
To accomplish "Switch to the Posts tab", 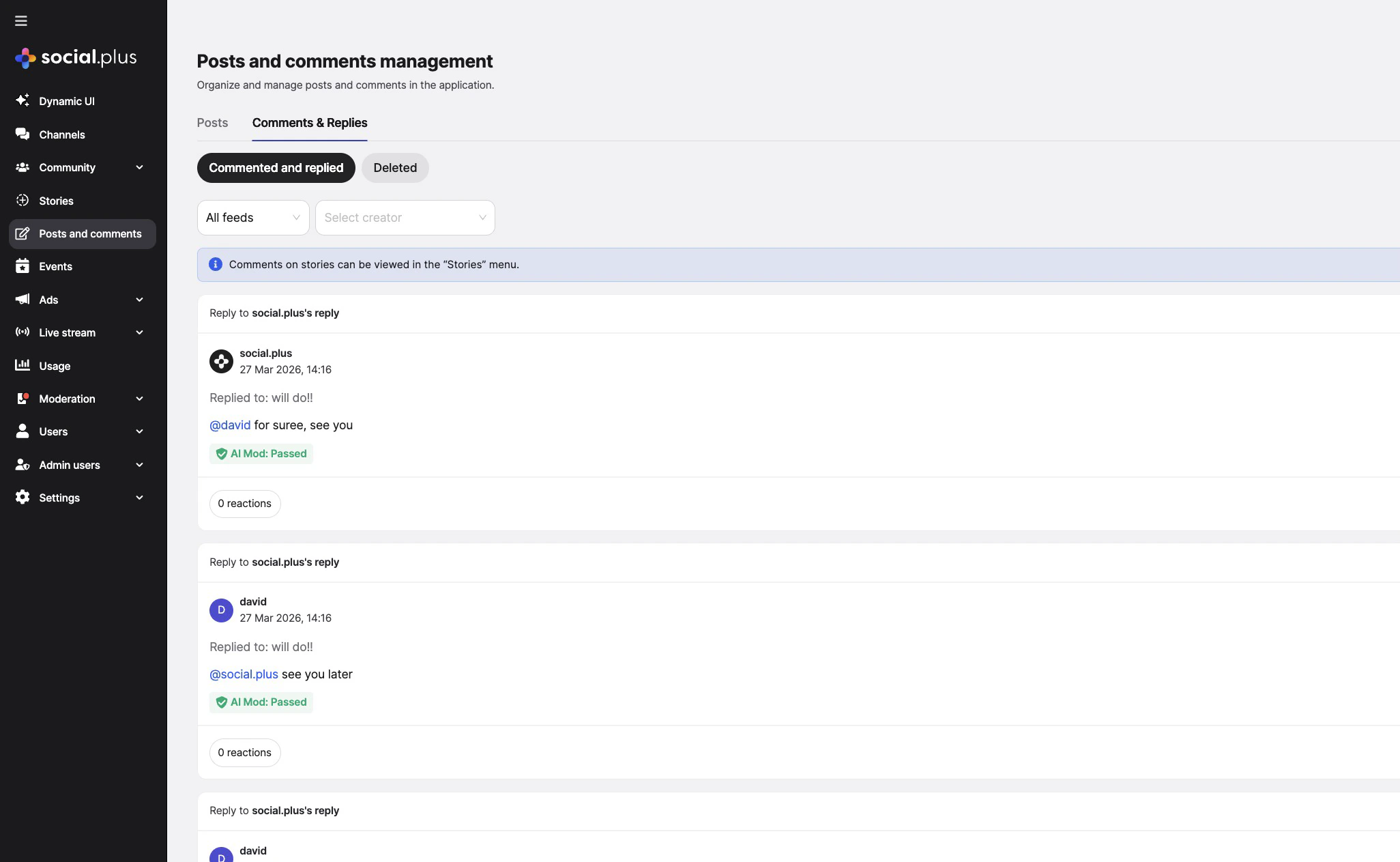I will 212,122.
